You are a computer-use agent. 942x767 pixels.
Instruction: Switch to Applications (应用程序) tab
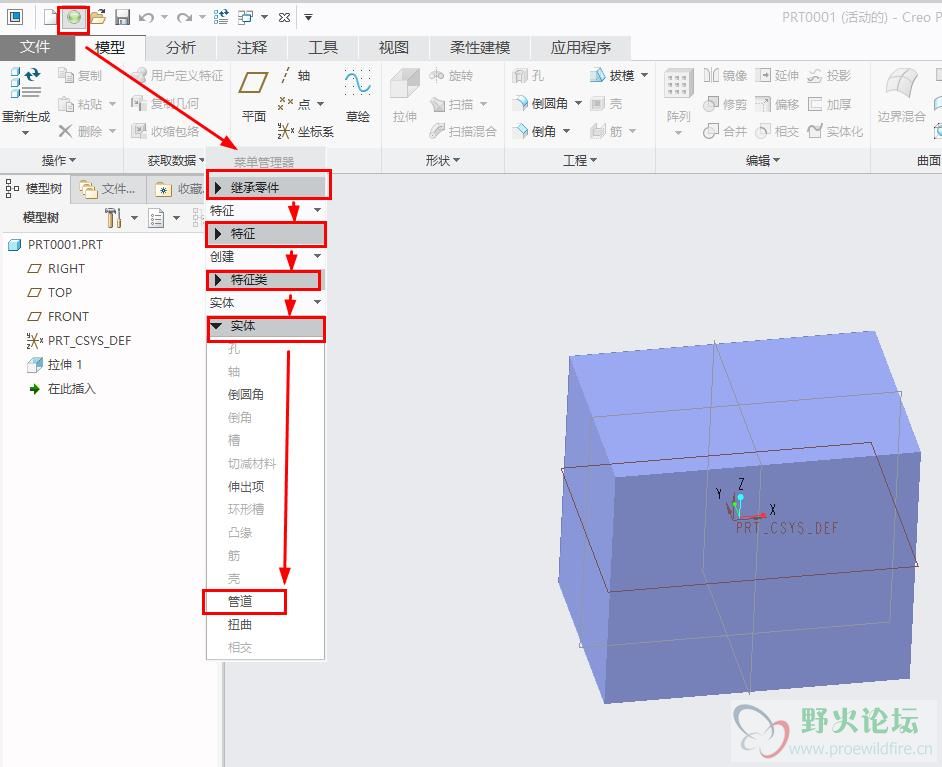point(581,47)
